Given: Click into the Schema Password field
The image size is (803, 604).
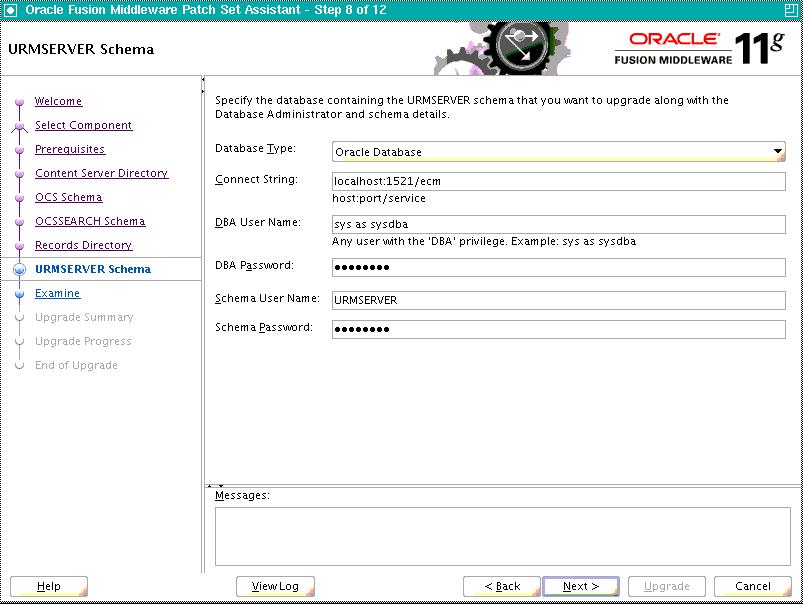Looking at the screenshot, I should click(558, 329).
